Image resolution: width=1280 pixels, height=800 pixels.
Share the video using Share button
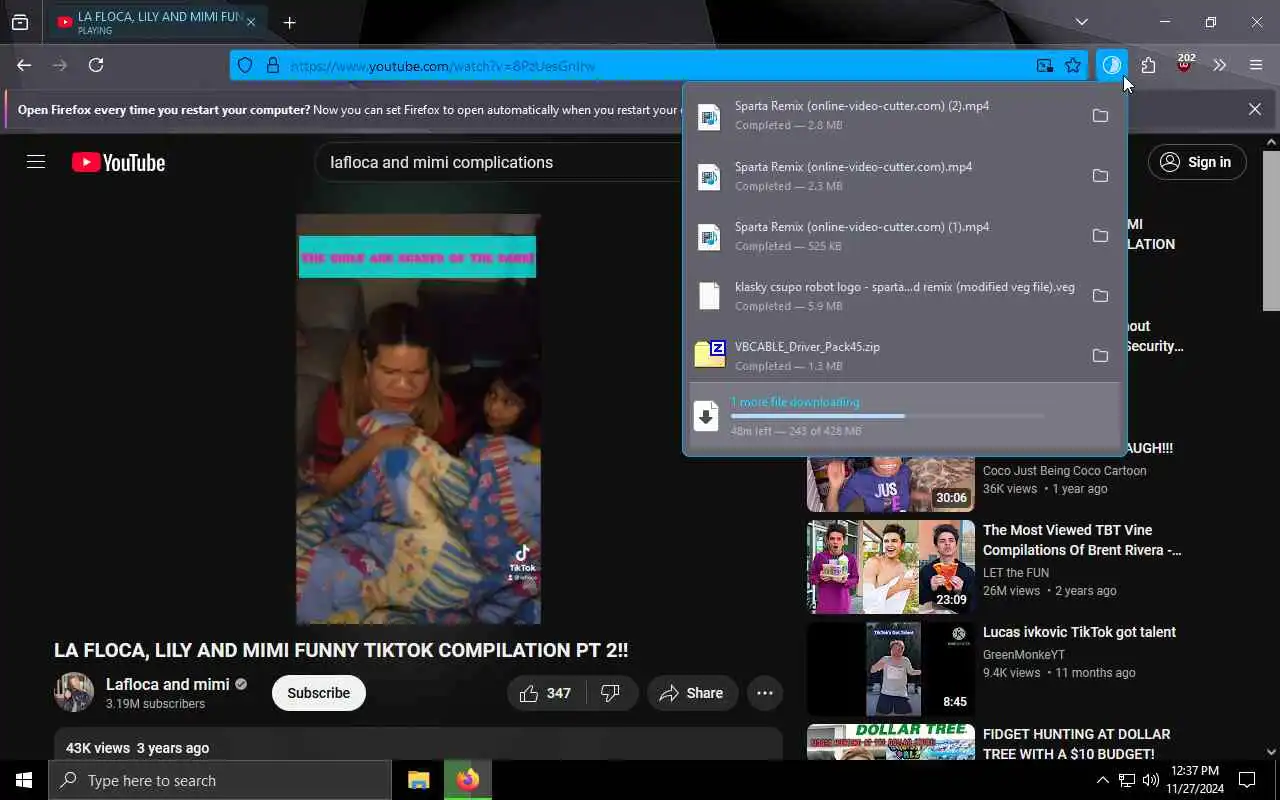tap(692, 693)
